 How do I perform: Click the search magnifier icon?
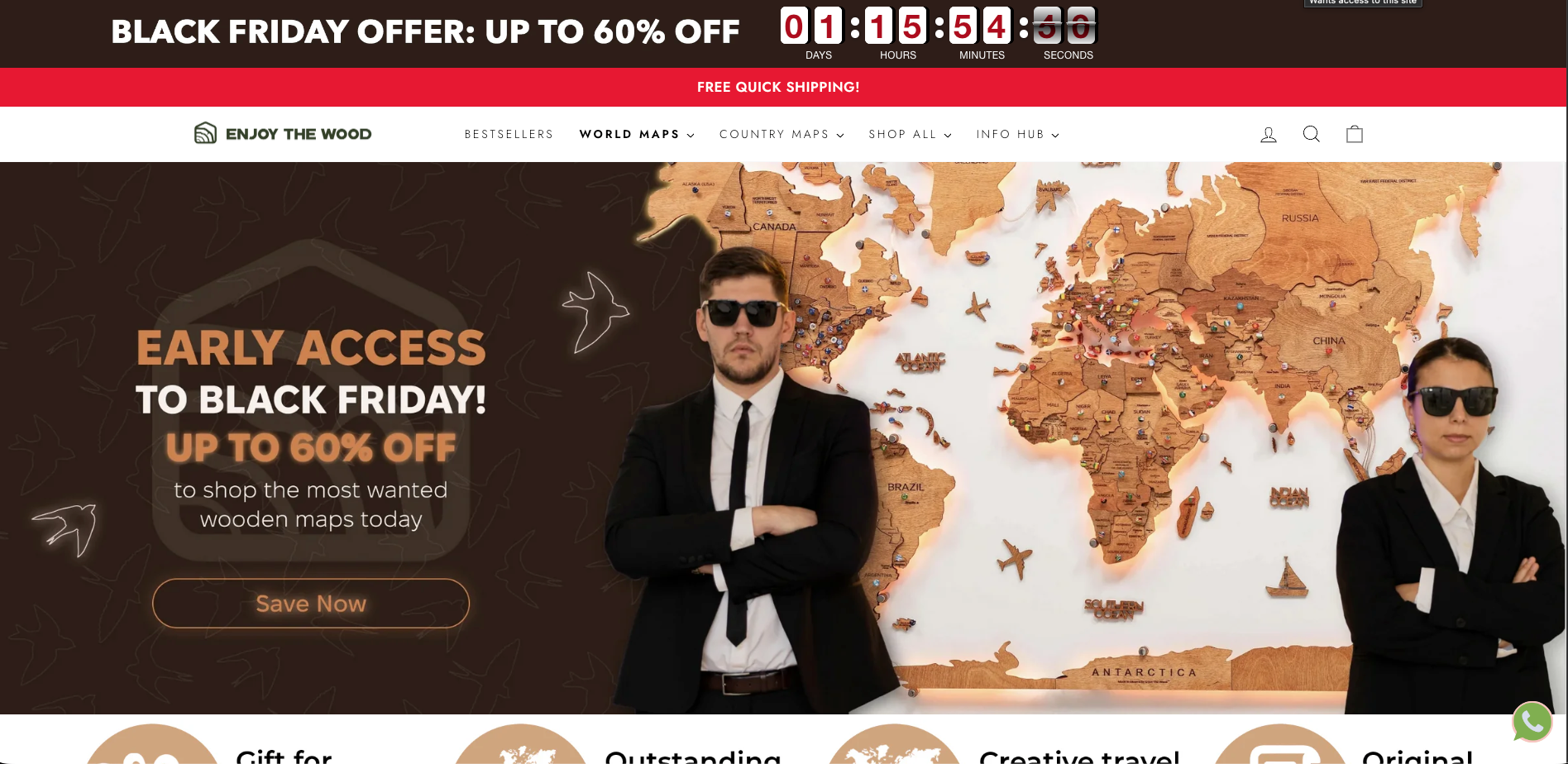1312,134
